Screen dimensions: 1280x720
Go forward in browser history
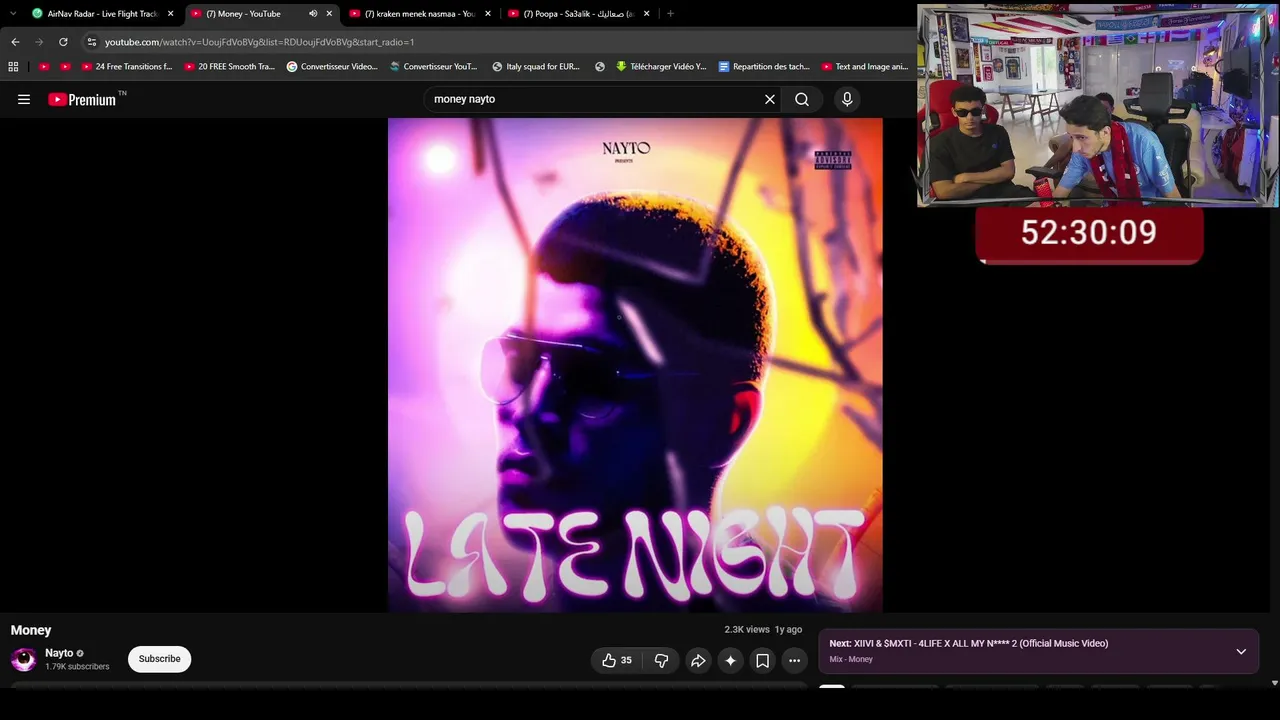(x=39, y=42)
